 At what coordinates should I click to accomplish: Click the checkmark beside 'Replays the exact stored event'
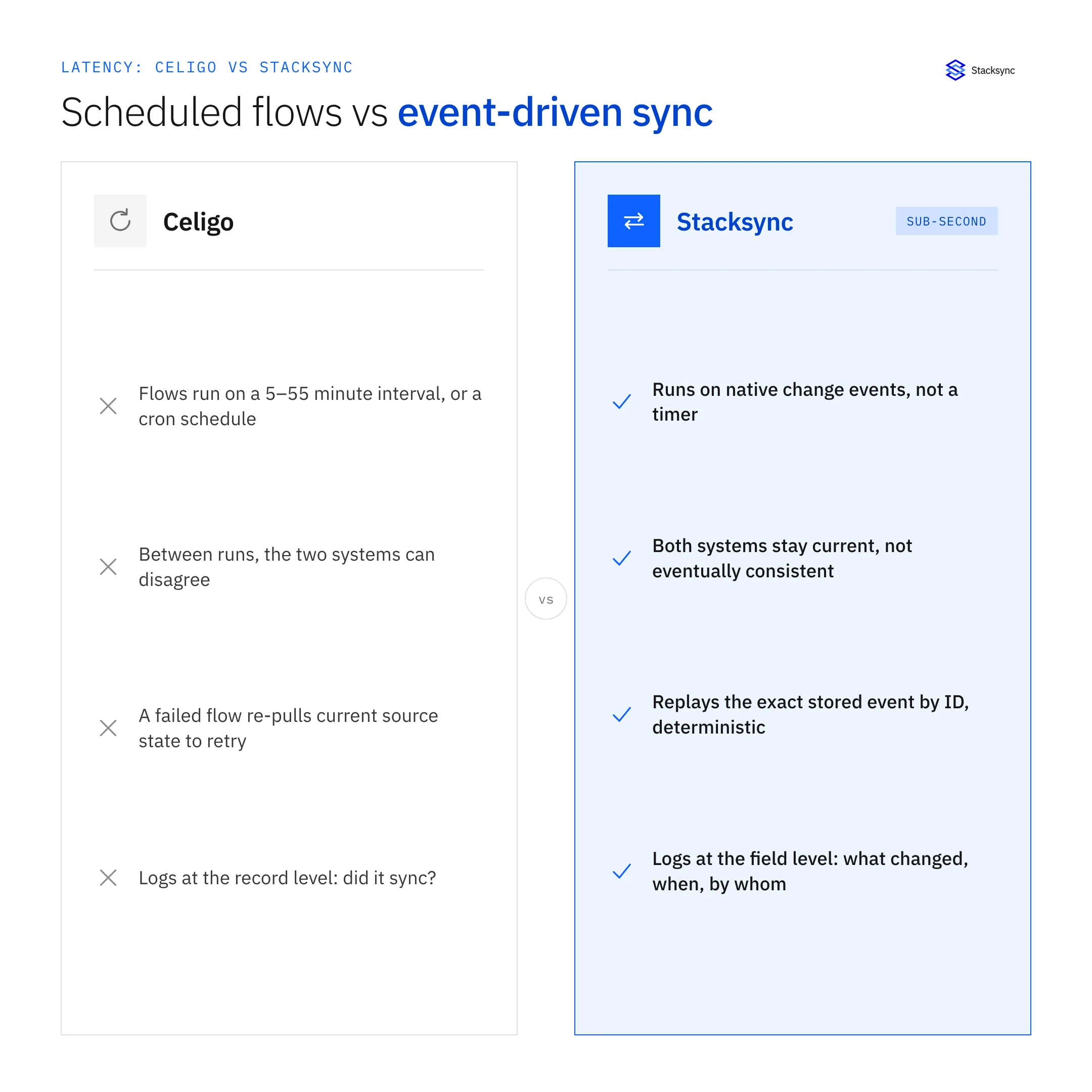622,714
